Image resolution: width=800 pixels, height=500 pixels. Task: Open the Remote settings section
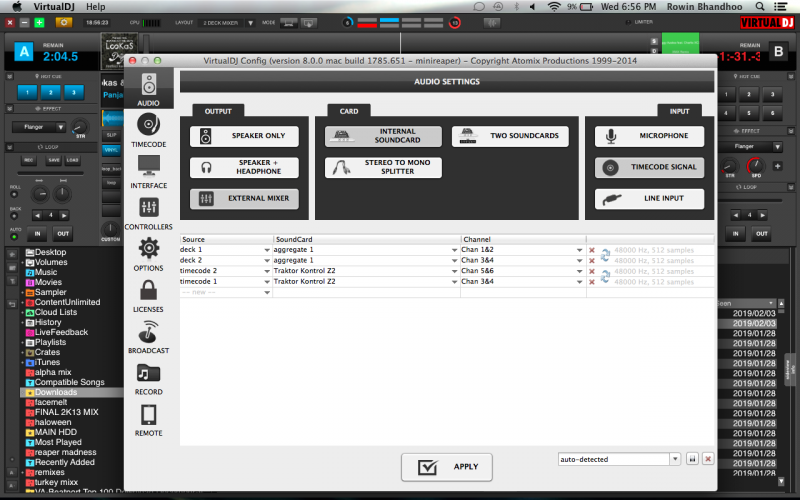tap(148, 420)
